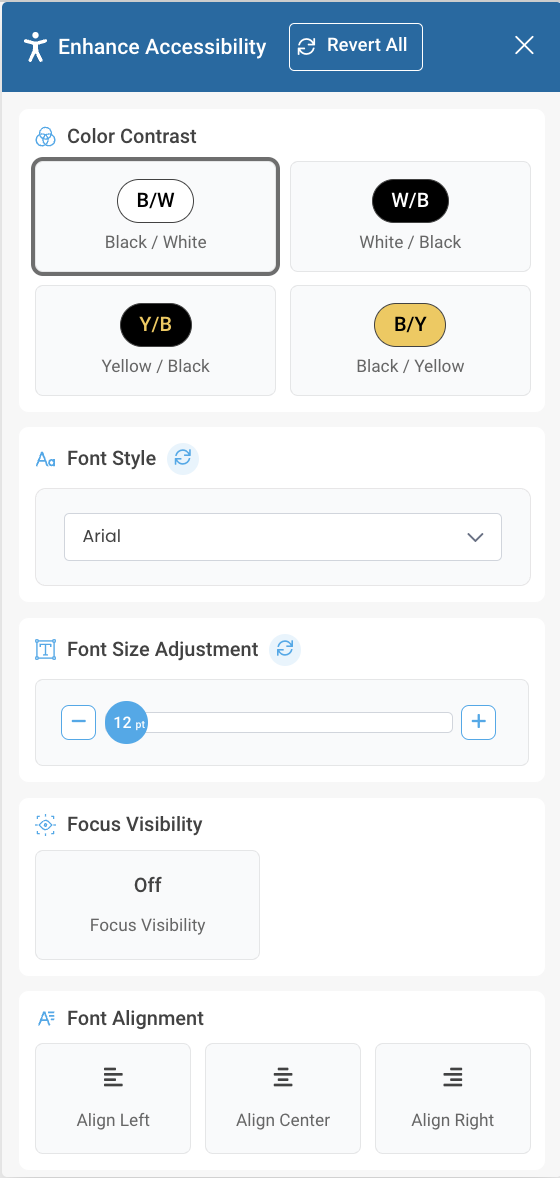Viewport: 560px width, 1178px height.
Task: Select the White / Black contrast option
Action: pyautogui.click(x=410, y=216)
